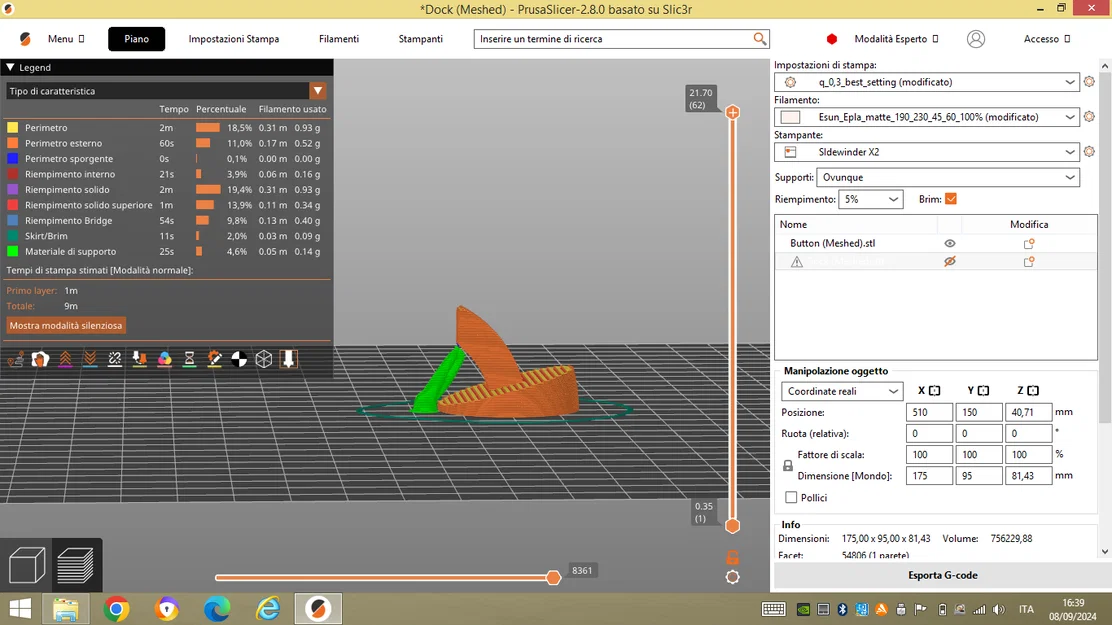Open Impostazioni di stampa preset dropdown
This screenshot has width=1112, height=625.
[927, 82]
